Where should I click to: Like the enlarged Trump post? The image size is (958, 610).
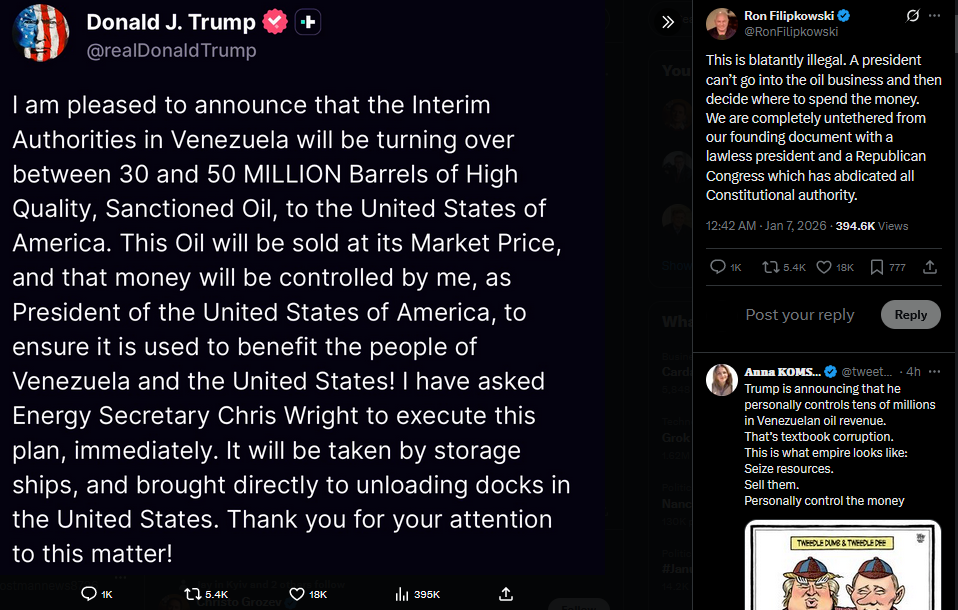click(297, 594)
